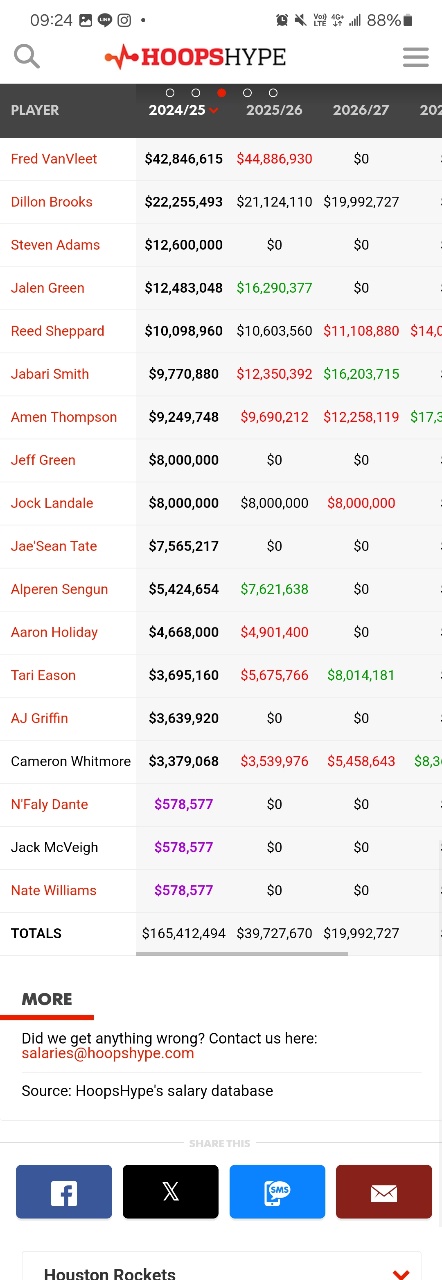Sort by the 2025/26 column header
Viewport: 442px width, 1280px height.
[274, 110]
